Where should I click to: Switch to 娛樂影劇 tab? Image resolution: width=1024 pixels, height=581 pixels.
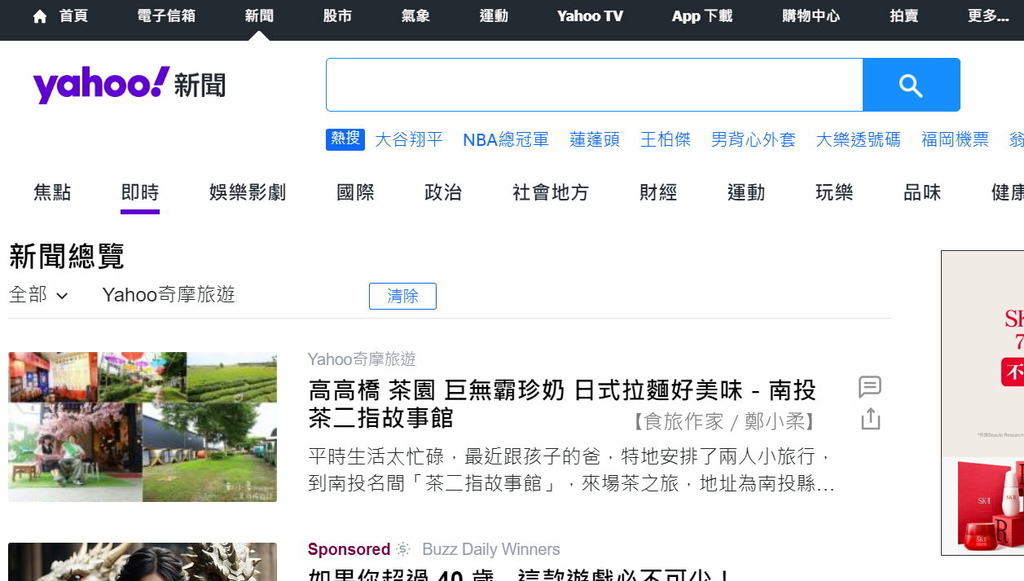[248, 193]
